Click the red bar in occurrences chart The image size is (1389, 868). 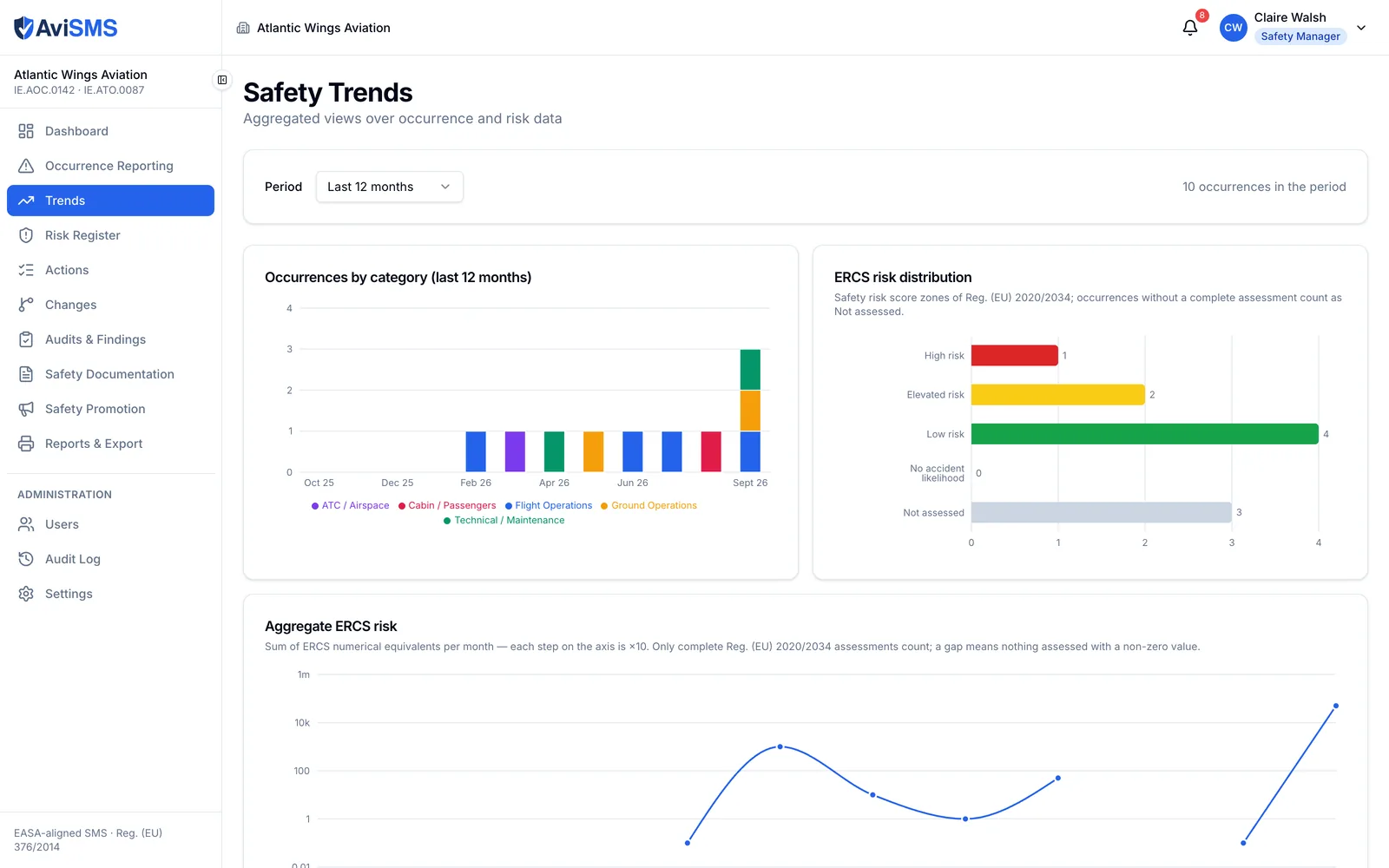[711, 451]
